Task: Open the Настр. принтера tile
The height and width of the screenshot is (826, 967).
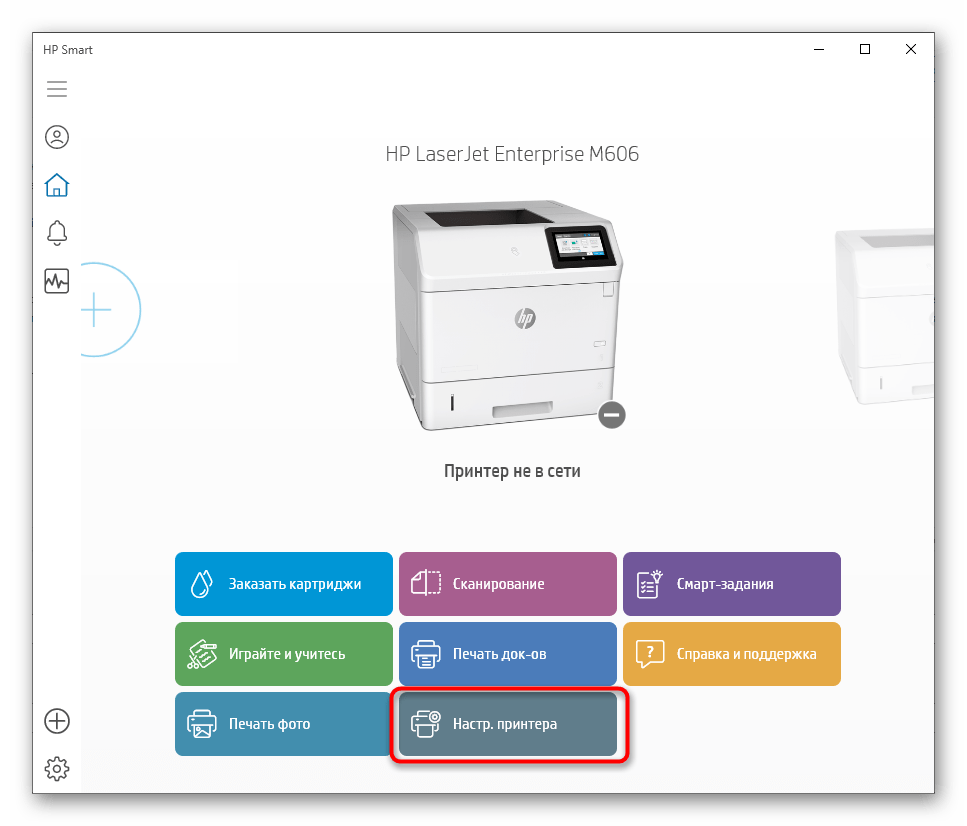Action: pos(507,724)
